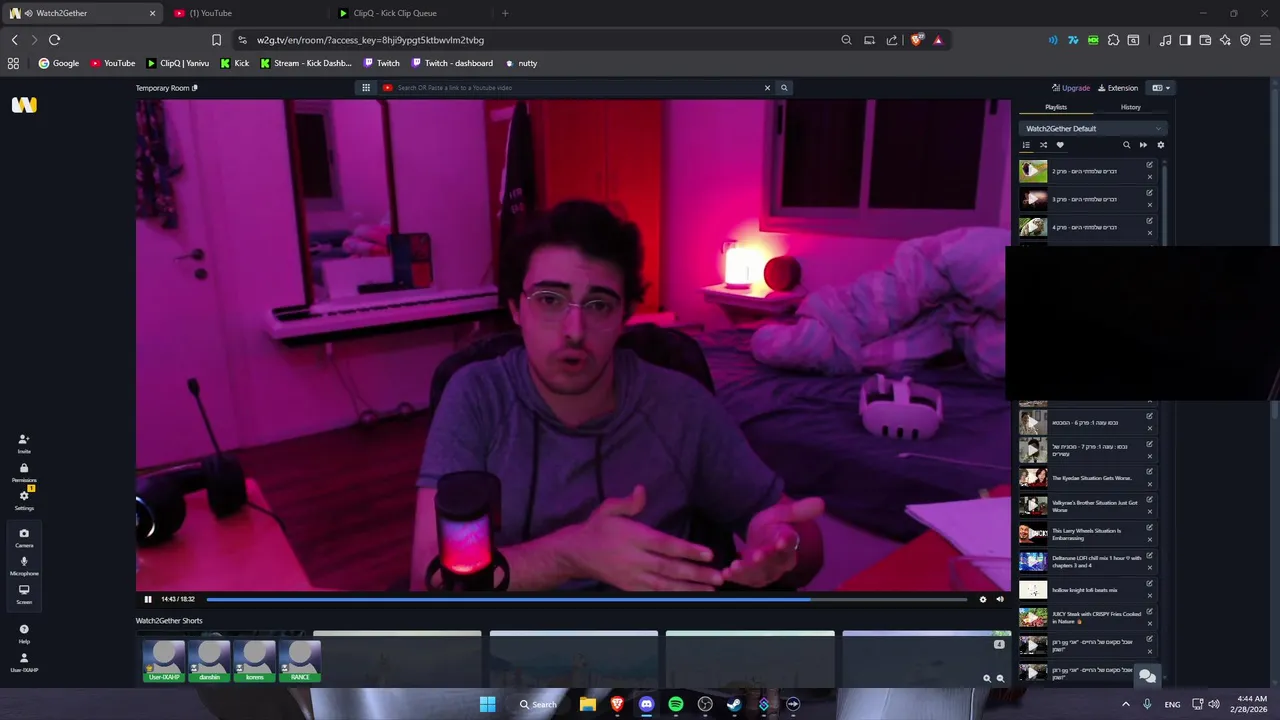Screen dimensions: 1280x720
Task: Expand hidden system tray icons
Action: click(x=1126, y=704)
